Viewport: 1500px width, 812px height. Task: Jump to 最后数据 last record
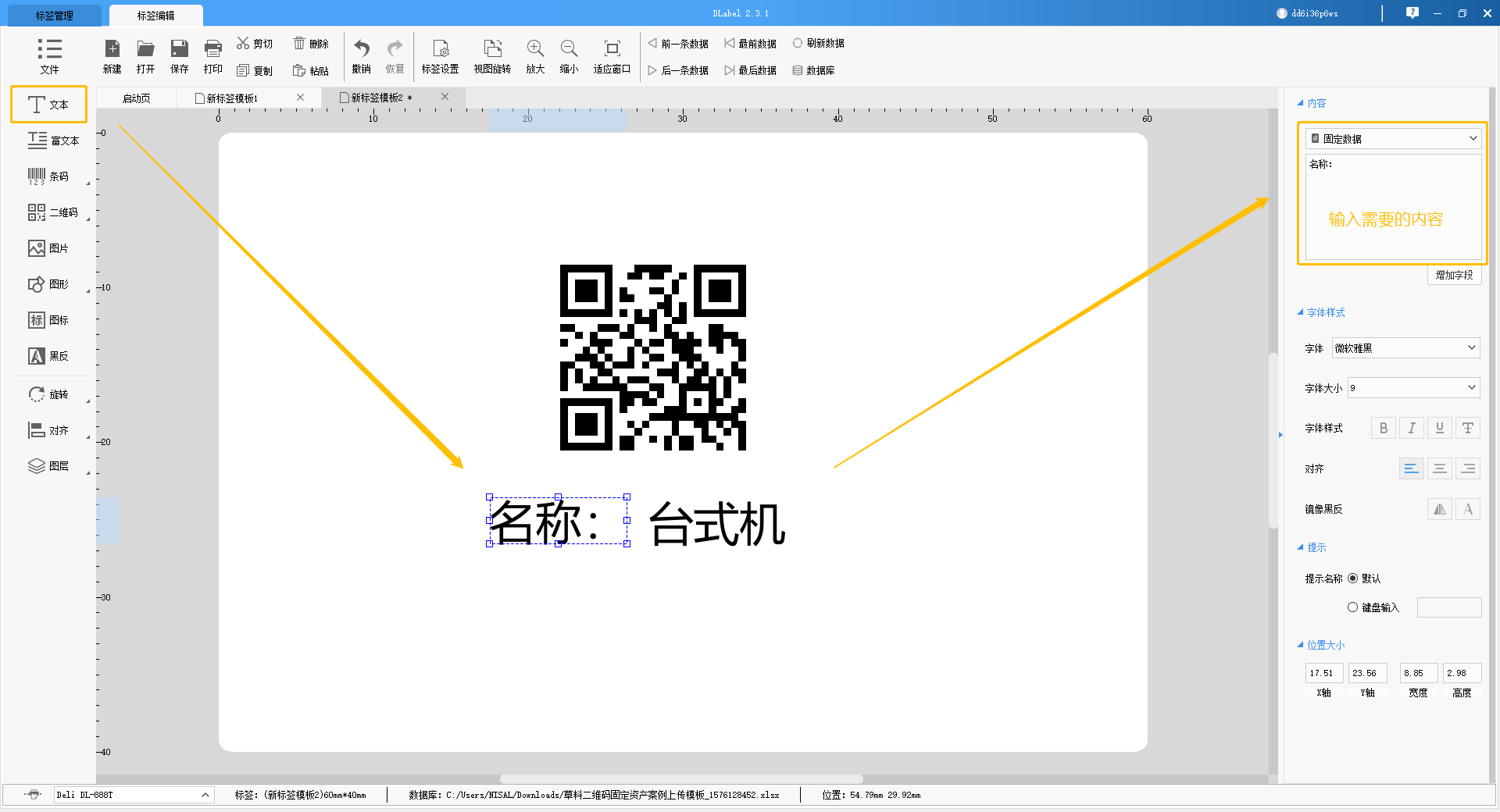750,70
